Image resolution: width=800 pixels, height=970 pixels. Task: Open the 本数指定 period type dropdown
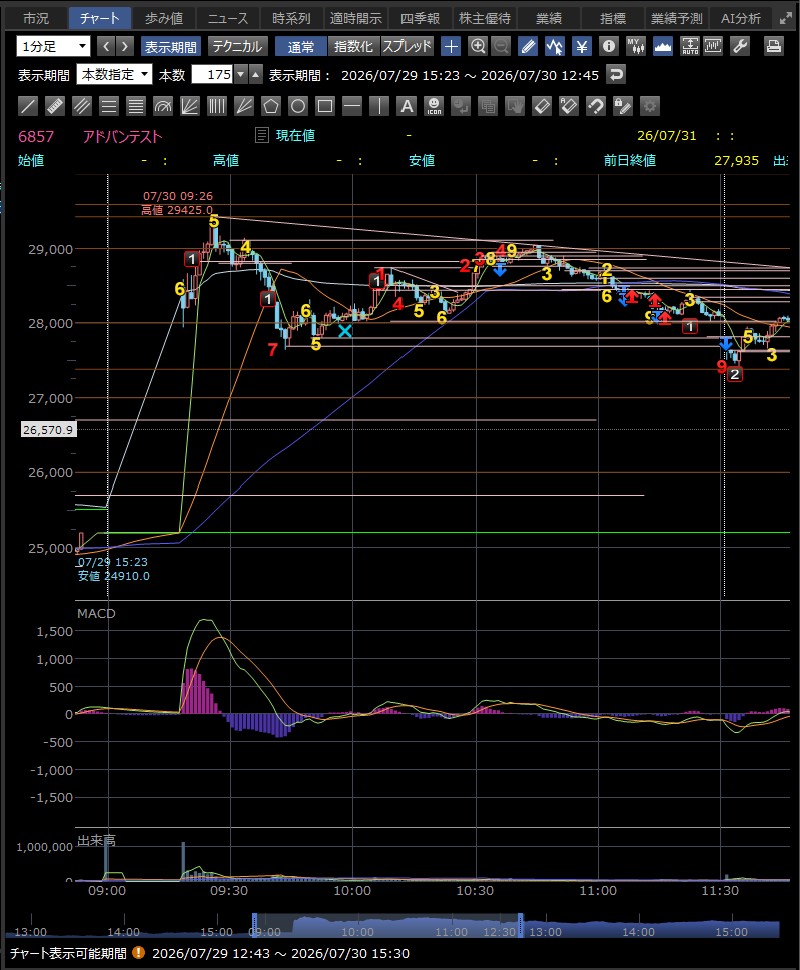114,75
